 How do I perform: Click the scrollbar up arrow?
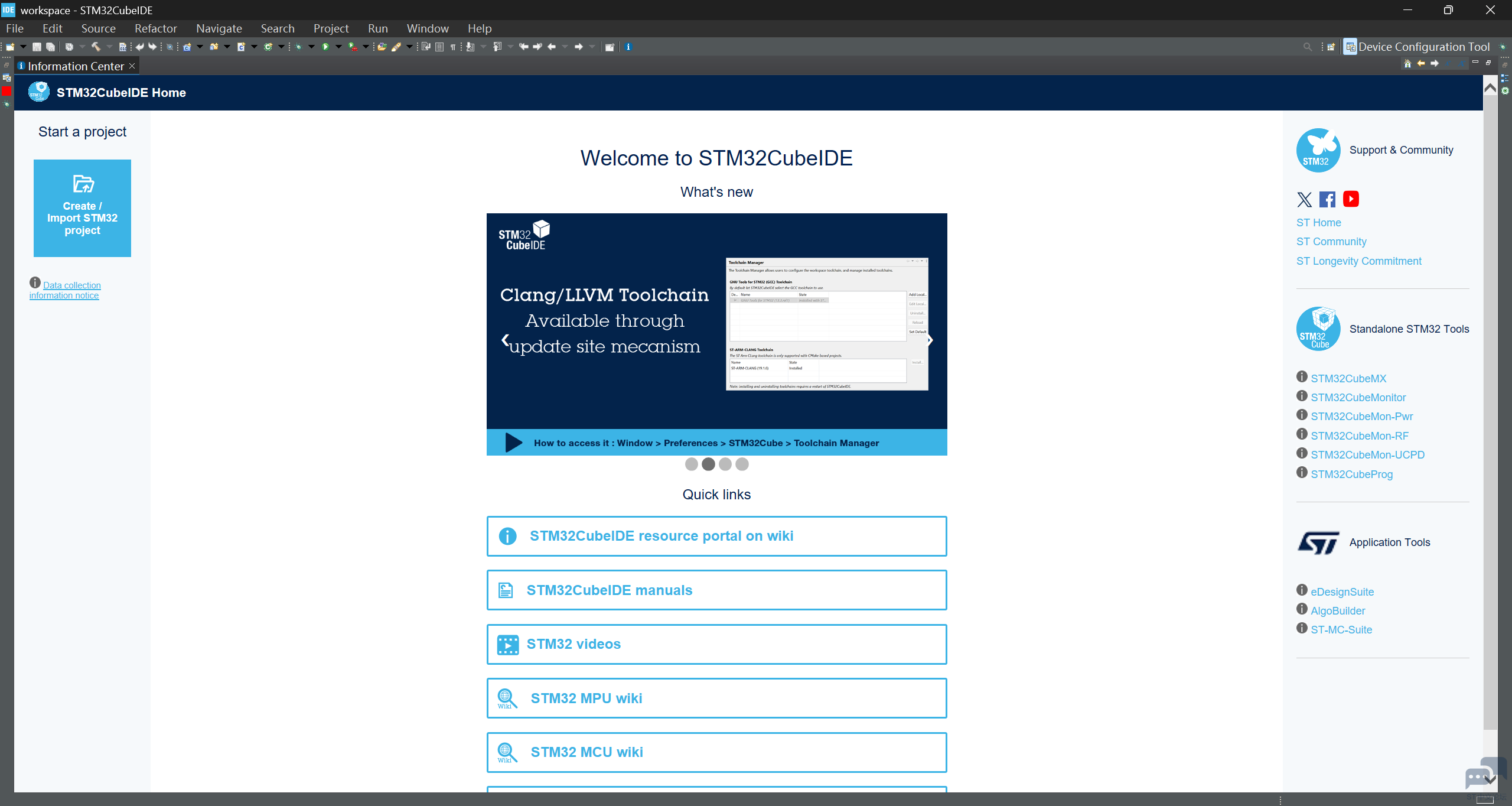pos(1490,88)
